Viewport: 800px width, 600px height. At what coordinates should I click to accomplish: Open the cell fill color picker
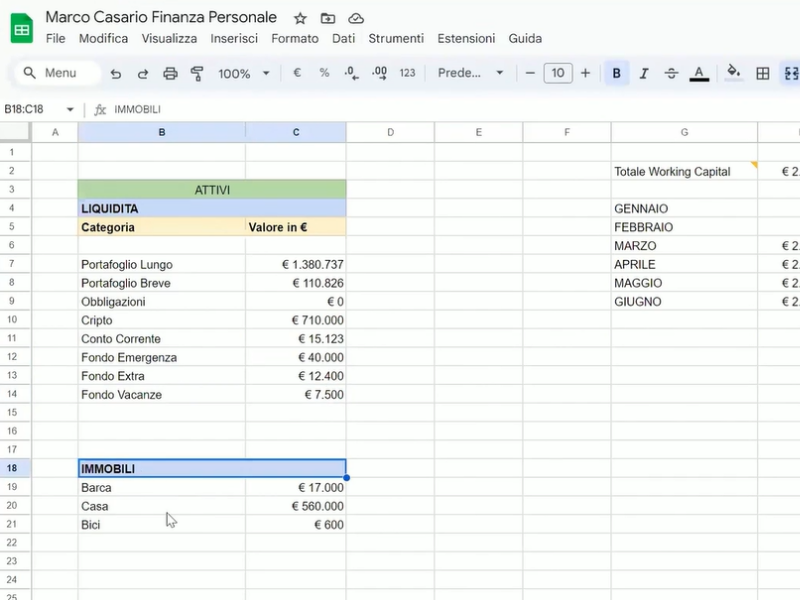[733, 73]
